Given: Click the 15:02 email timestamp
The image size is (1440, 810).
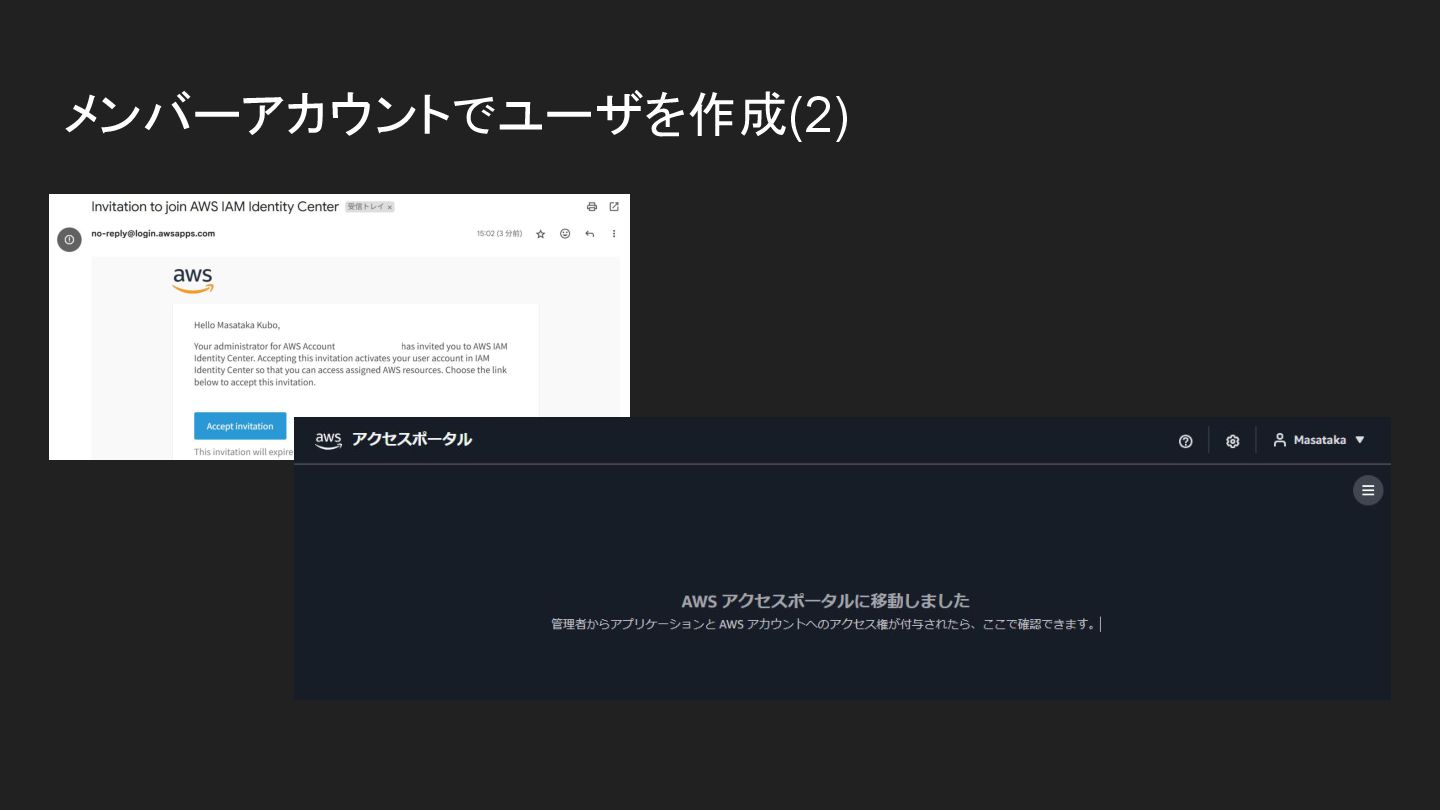Looking at the screenshot, I should pyautogui.click(x=499, y=234).
